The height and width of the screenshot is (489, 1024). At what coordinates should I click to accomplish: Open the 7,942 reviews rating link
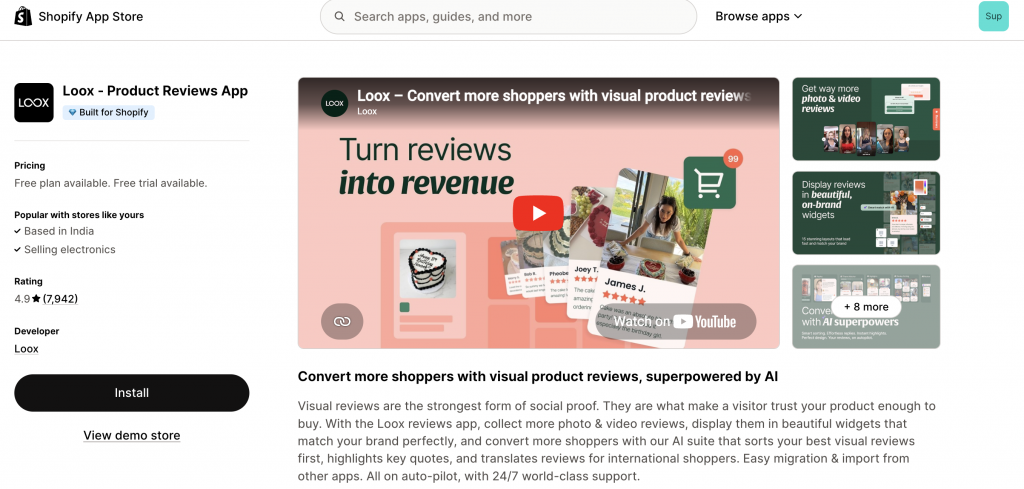(60, 299)
